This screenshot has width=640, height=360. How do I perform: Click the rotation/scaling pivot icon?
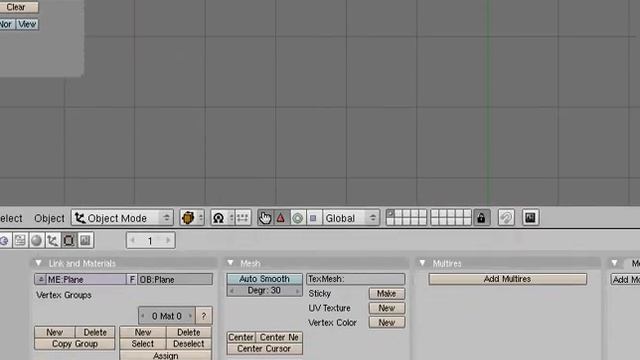(219, 218)
